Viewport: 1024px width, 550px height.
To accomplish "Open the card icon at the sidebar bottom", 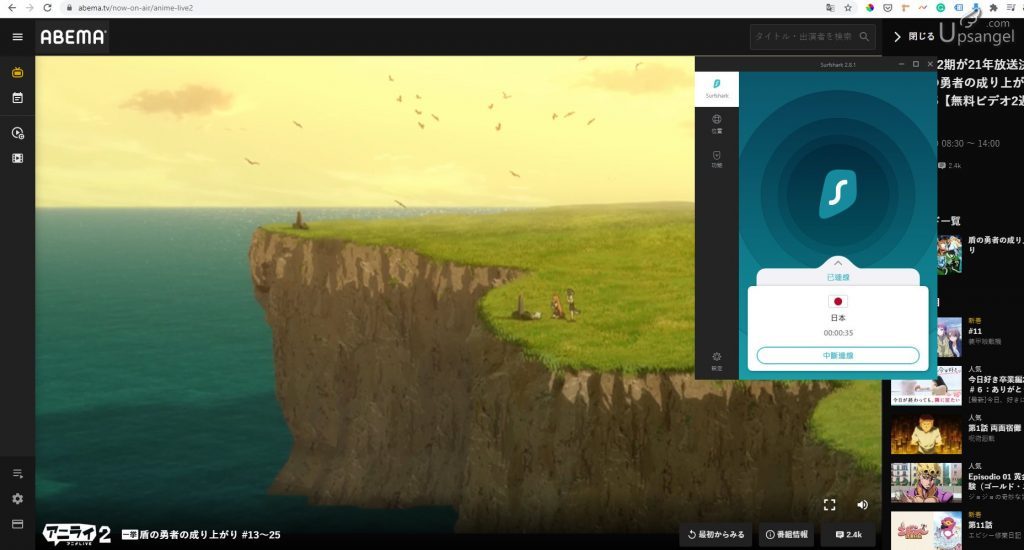I will [x=18, y=524].
